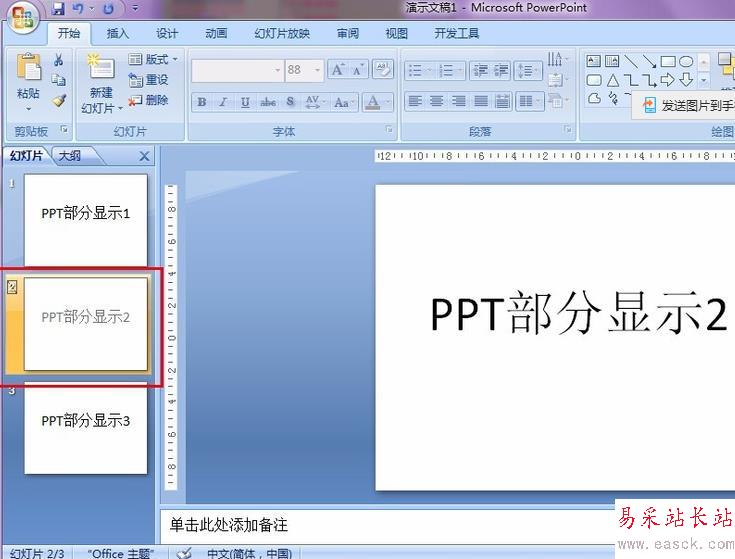Image resolution: width=735 pixels, height=559 pixels.
Task: Open columns layout button
Action: point(529,101)
